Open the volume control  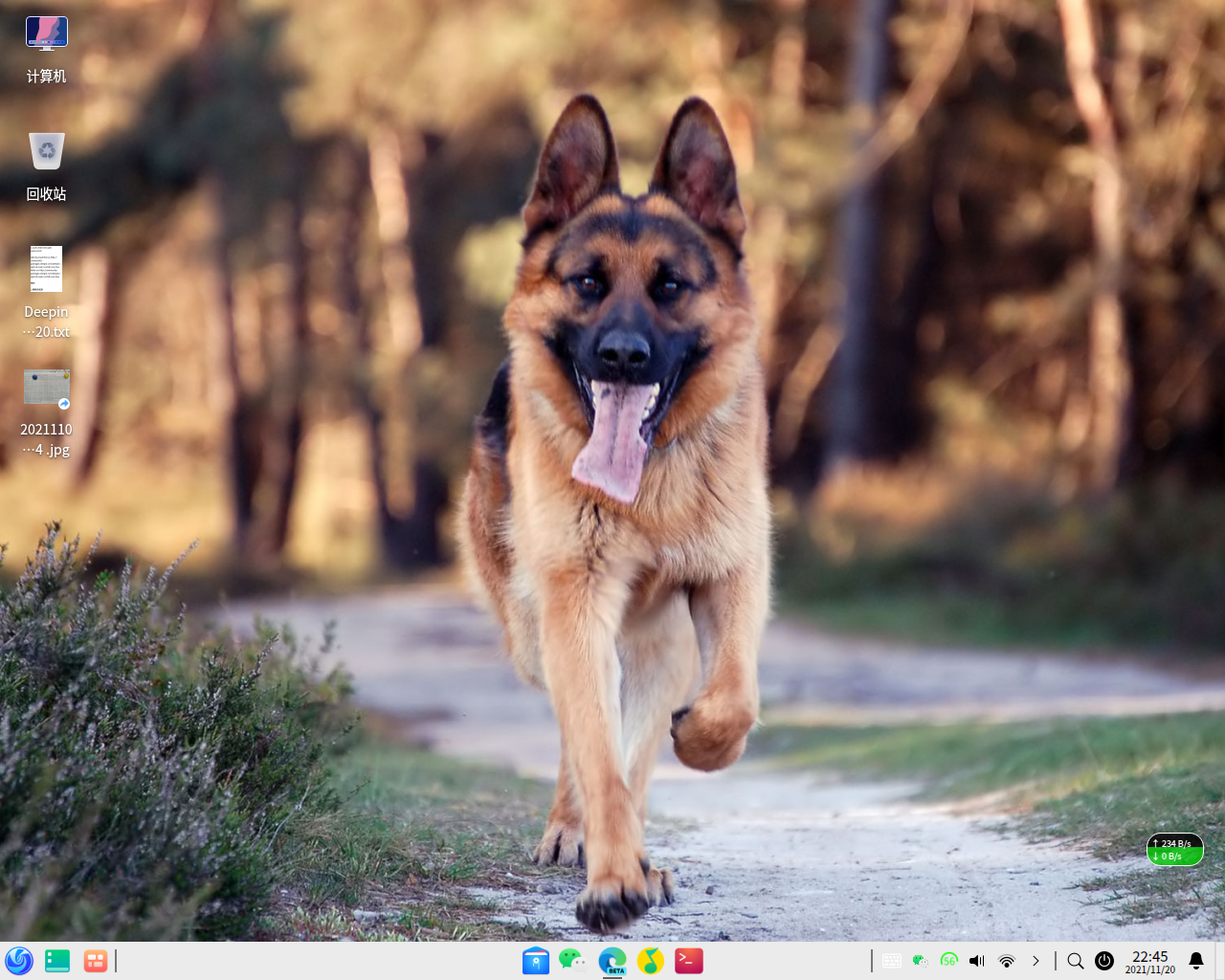[x=977, y=961]
